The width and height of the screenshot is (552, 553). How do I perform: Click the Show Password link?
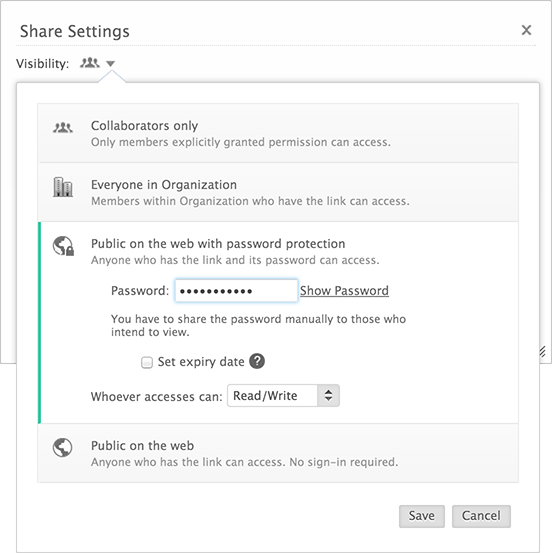point(344,291)
